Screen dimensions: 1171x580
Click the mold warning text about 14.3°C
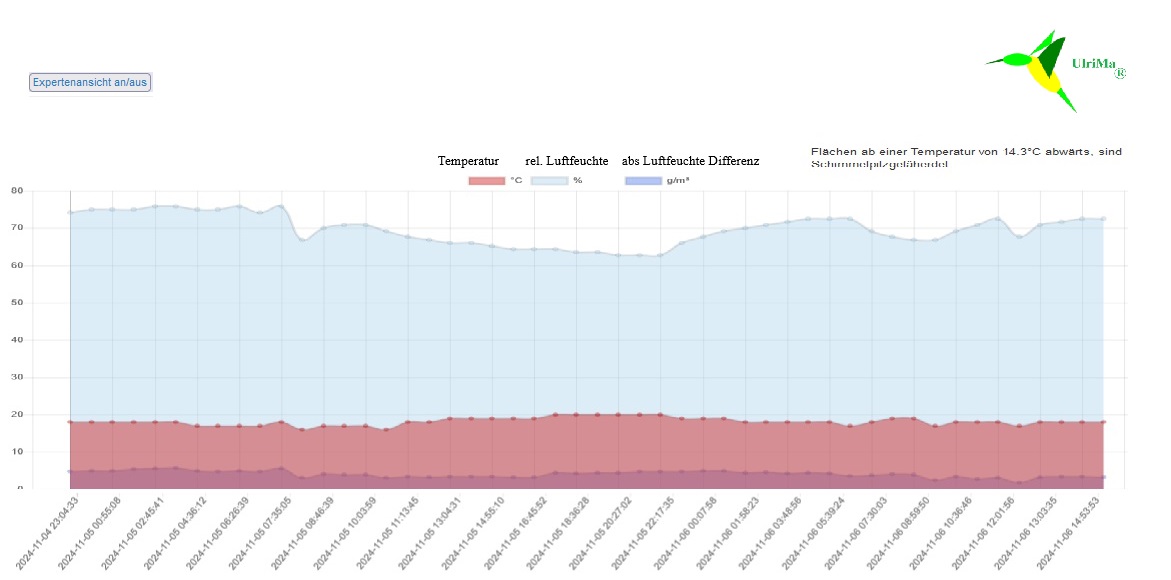pyautogui.click(x=966, y=157)
